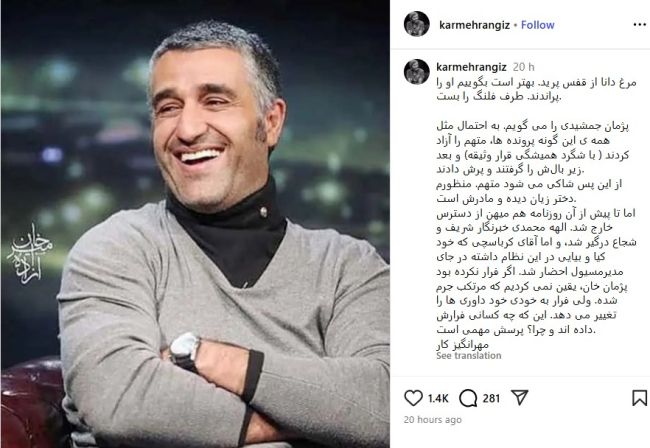Open the karmehrangiz username above the caption

click(471, 67)
